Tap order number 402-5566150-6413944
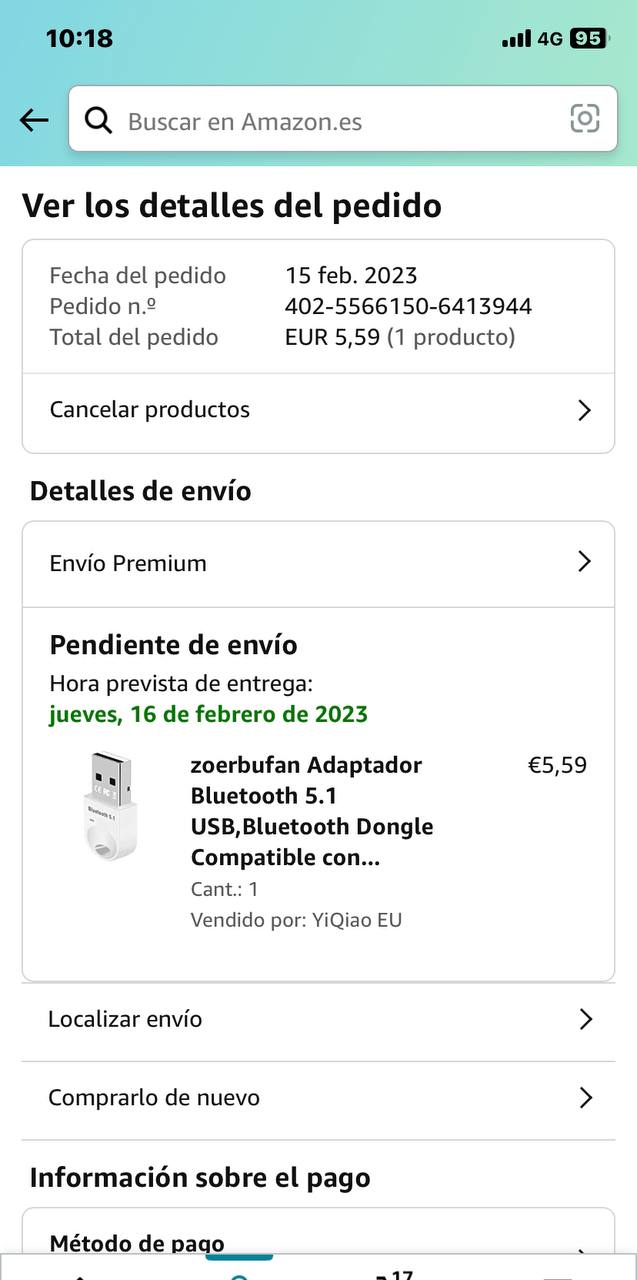Image resolution: width=637 pixels, height=1280 pixels. [x=408, y=306]
